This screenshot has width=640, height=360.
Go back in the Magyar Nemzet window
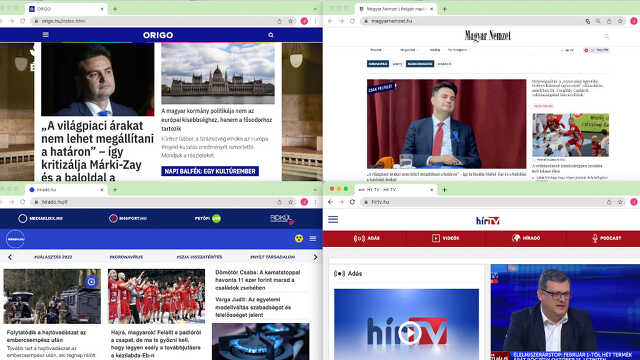[x=330, y=21]
